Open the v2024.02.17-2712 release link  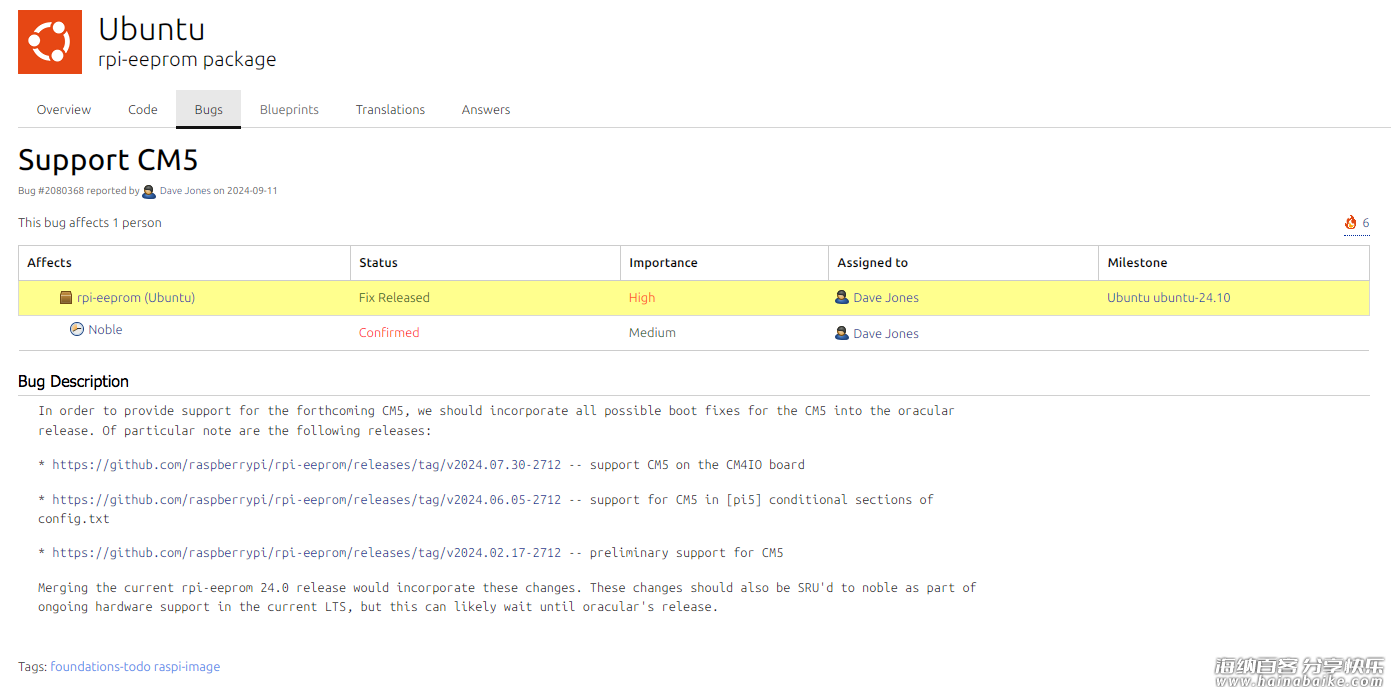click(307, 553)
